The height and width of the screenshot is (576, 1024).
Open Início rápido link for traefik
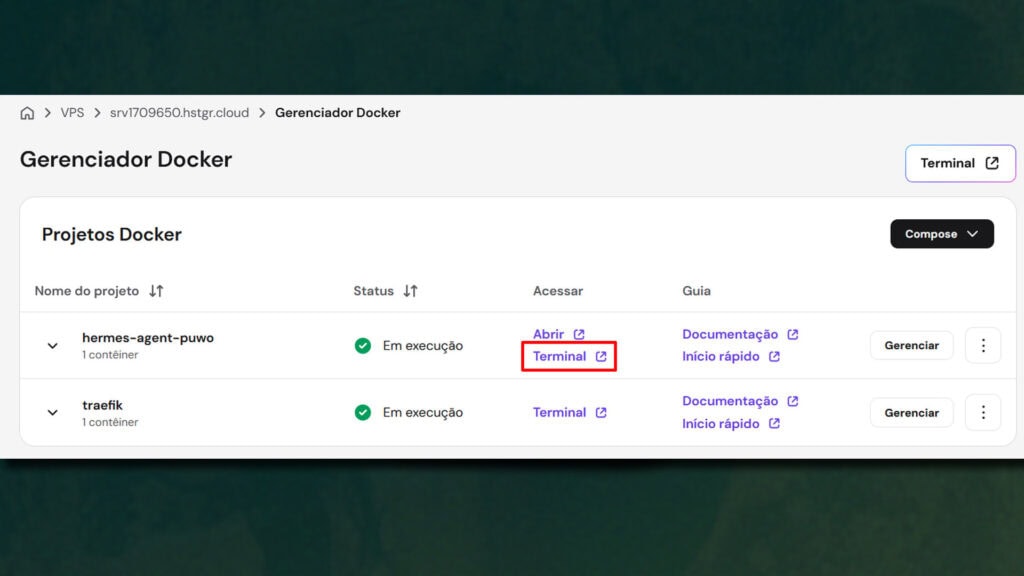tap(731, 424)
